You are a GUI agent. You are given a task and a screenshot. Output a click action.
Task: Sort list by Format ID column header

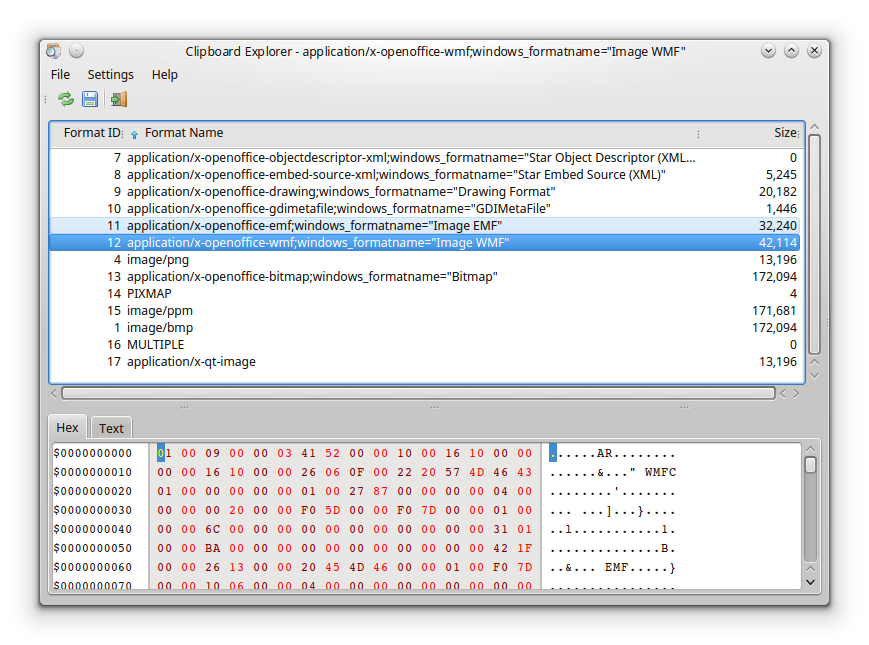[90, 133]
